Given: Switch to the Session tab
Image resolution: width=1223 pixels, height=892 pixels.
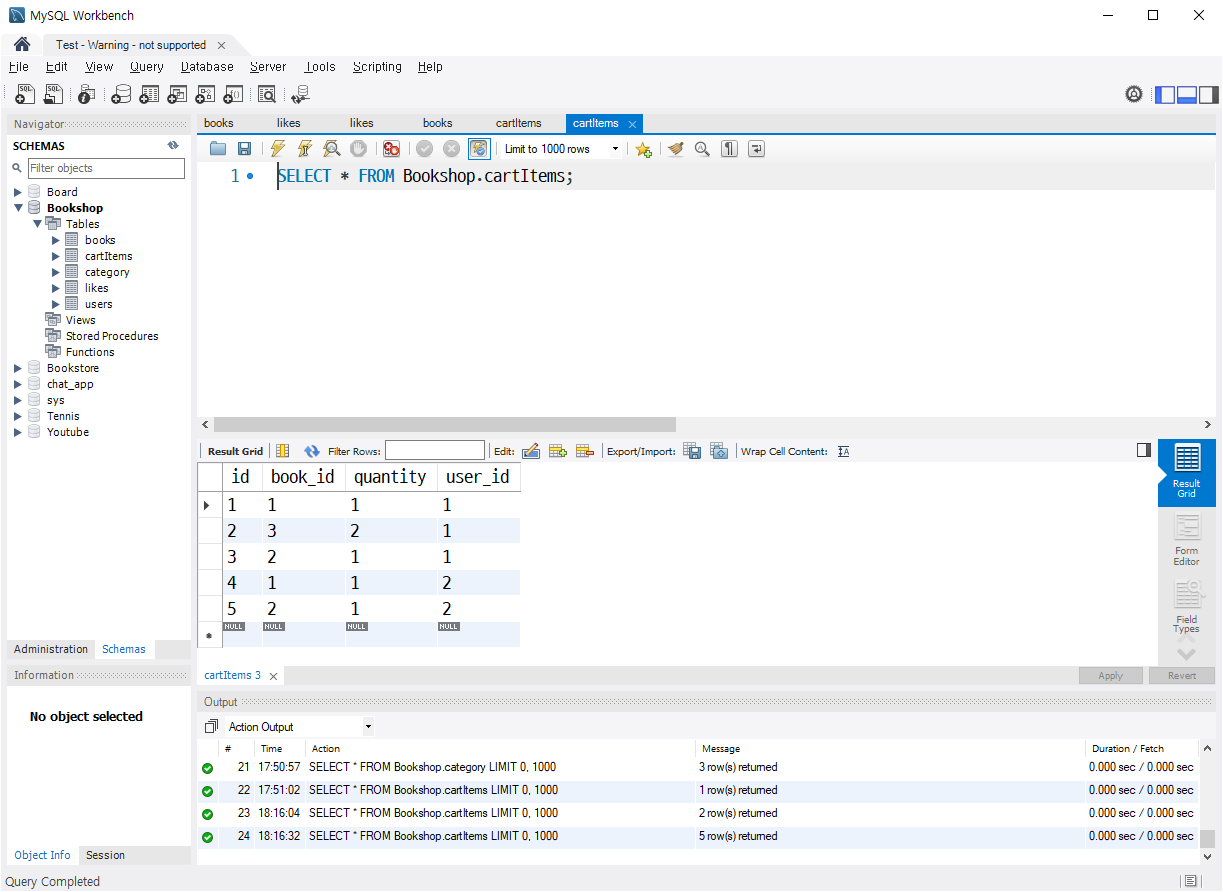Looking at the screenshot, I should click(x=106, y=855).
